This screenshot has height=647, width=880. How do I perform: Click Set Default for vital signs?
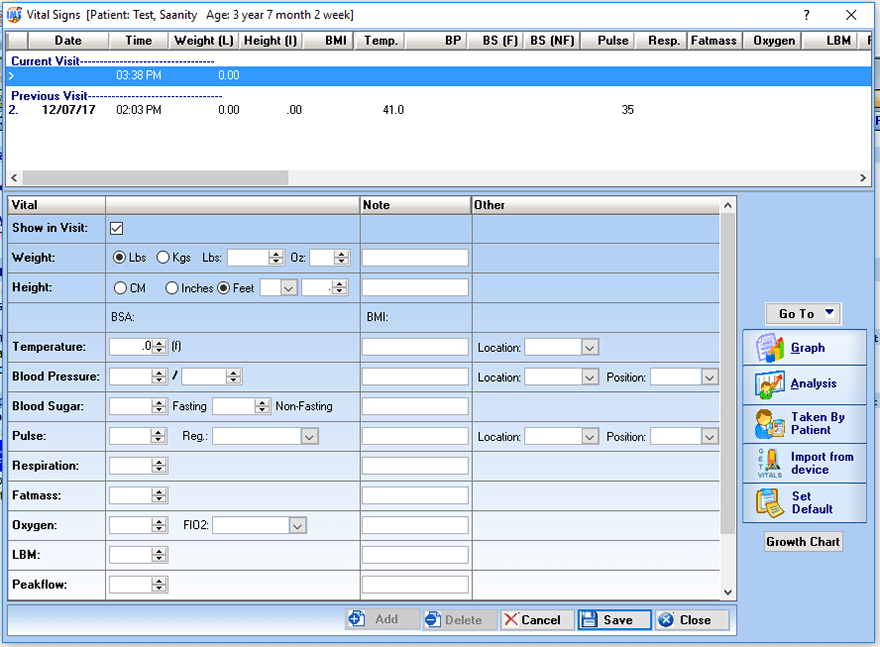[x=805, y=501]
